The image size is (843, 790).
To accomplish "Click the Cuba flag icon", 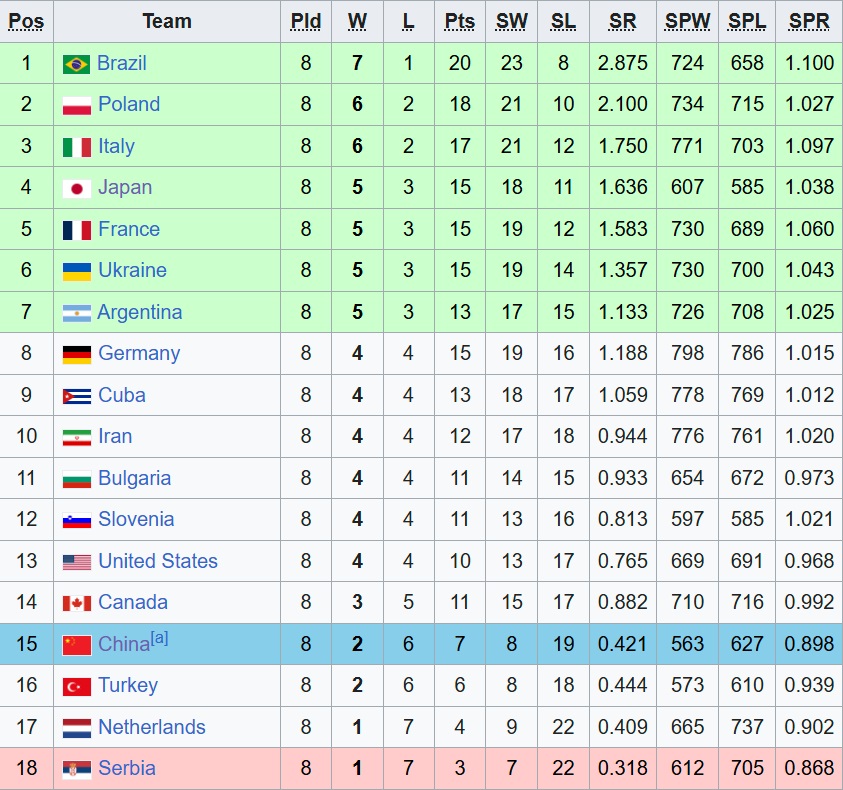I will [76, 396].
